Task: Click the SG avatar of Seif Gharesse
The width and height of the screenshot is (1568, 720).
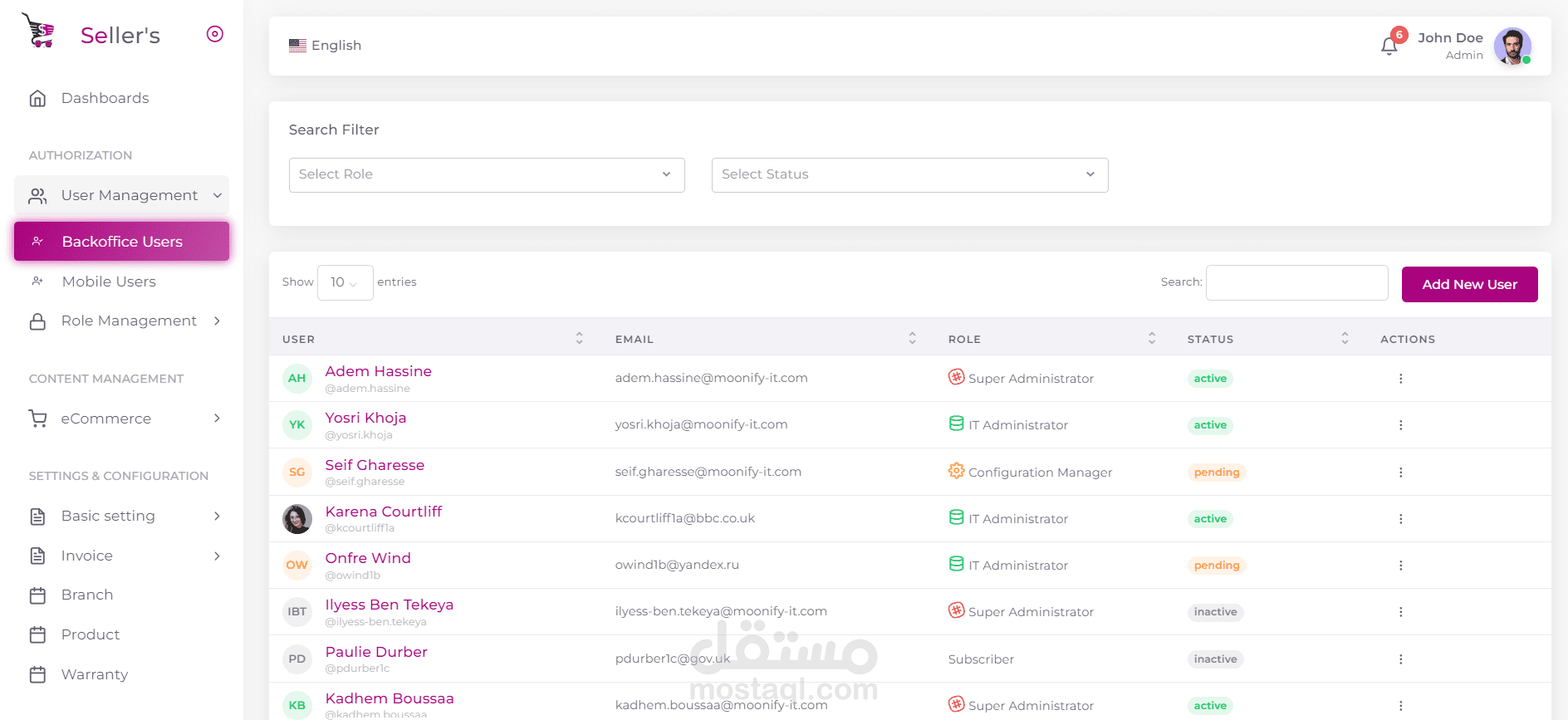Action: (297, 473)
